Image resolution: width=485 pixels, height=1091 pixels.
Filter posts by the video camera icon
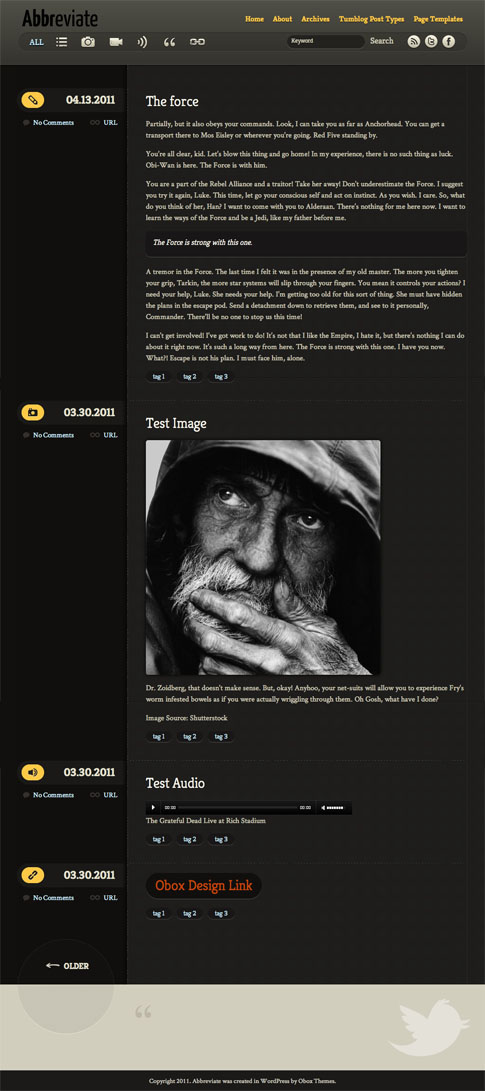(116, 42)
